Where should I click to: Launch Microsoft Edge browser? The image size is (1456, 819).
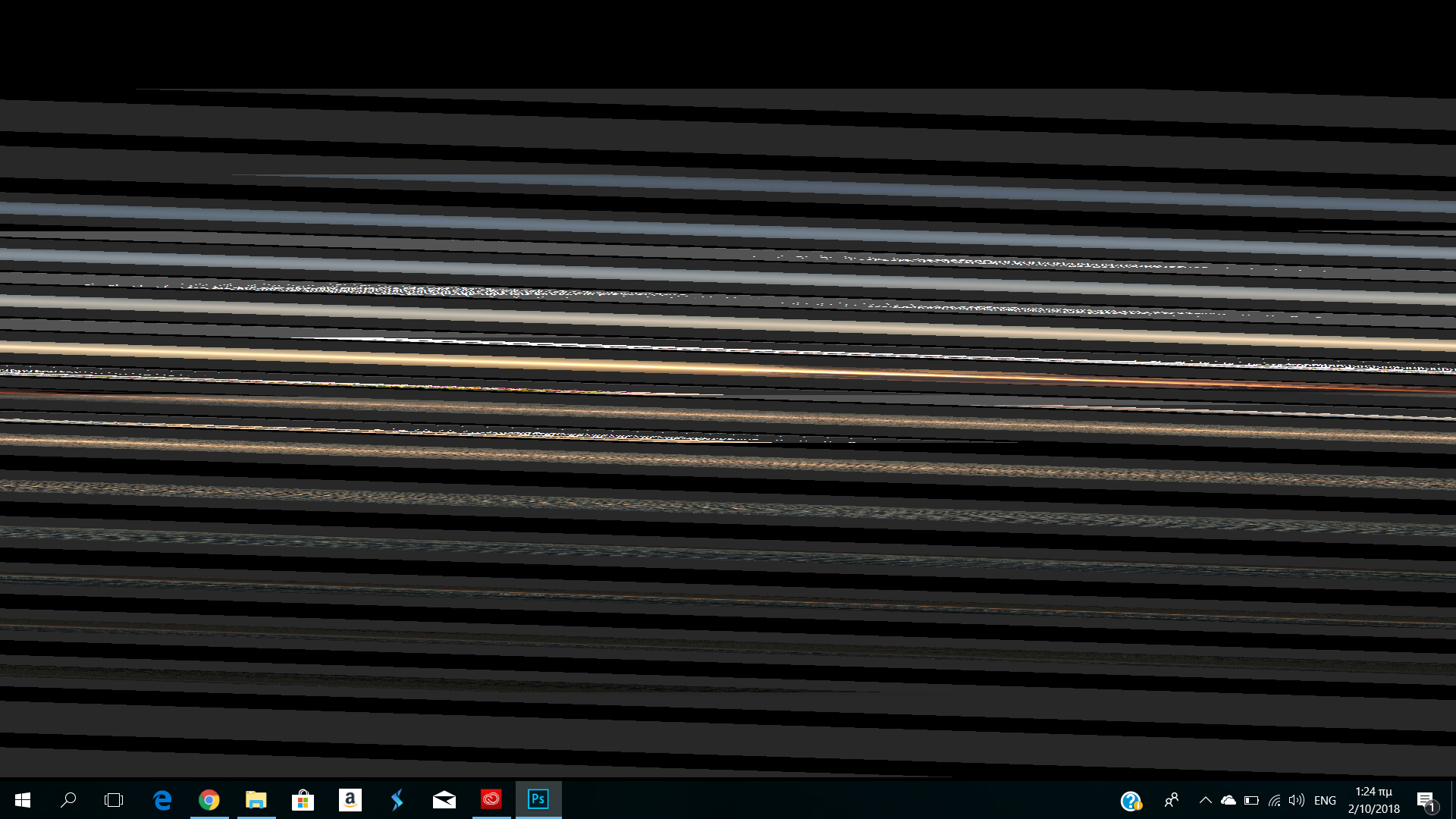[162, 800]
